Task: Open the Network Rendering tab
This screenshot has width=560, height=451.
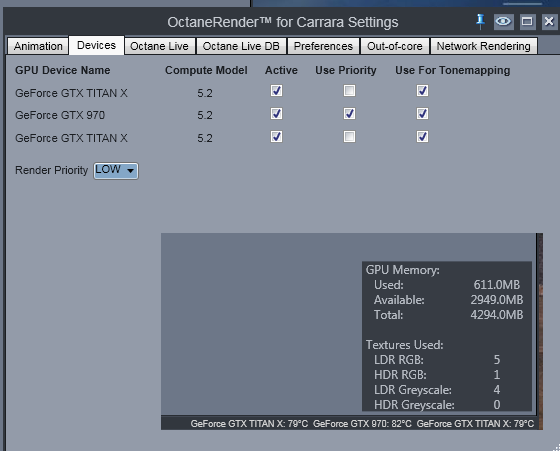Action: click(x=484, y=46)
